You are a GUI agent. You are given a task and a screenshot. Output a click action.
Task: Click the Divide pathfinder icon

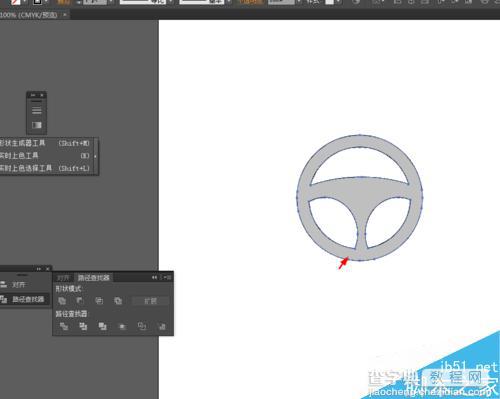[x=64, y=326]
